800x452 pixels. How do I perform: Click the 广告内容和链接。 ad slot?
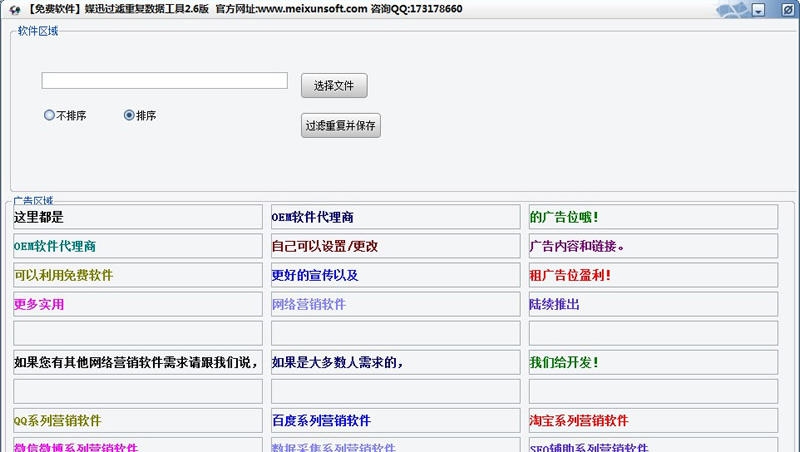(x=653, y=246)
